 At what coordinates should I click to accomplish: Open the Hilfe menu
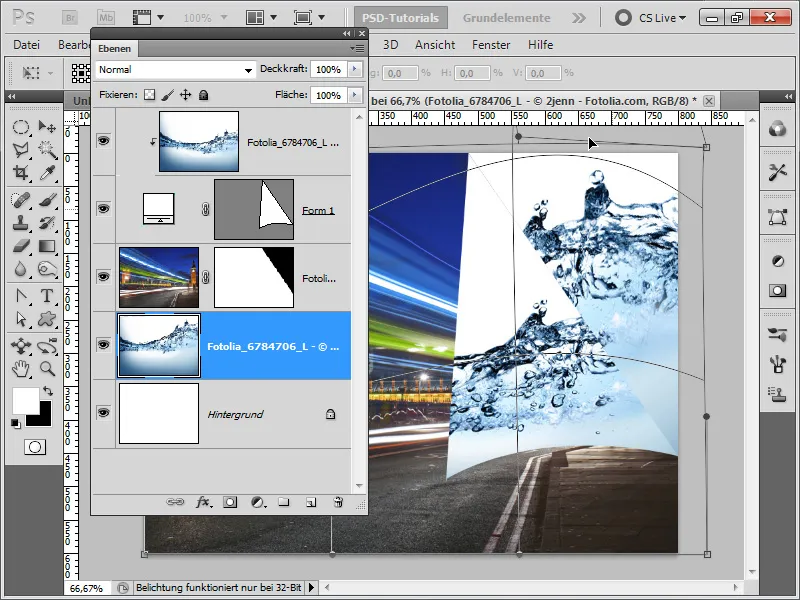[x=540, y=45]
